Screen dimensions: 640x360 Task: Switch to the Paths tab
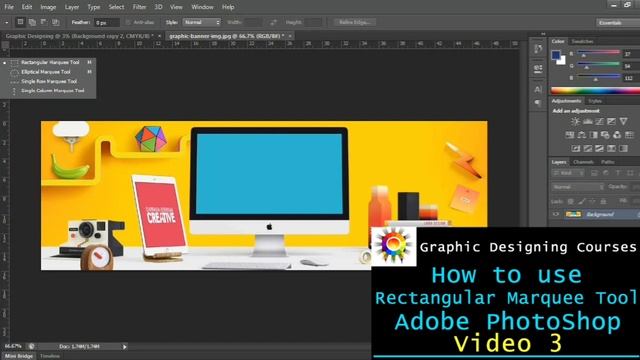[607, 162]
